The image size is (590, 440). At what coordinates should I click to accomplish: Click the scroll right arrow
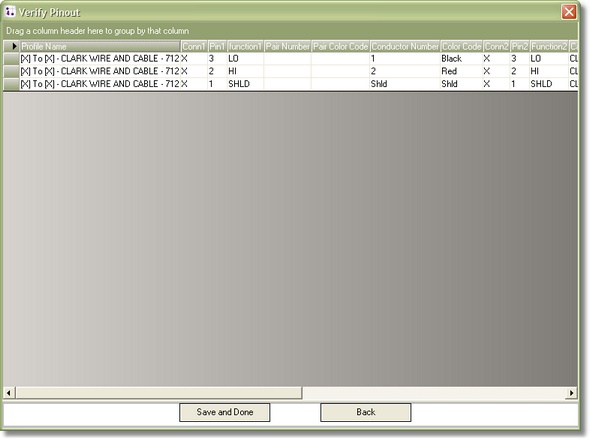pyautogui.click(x=572, y=393)
